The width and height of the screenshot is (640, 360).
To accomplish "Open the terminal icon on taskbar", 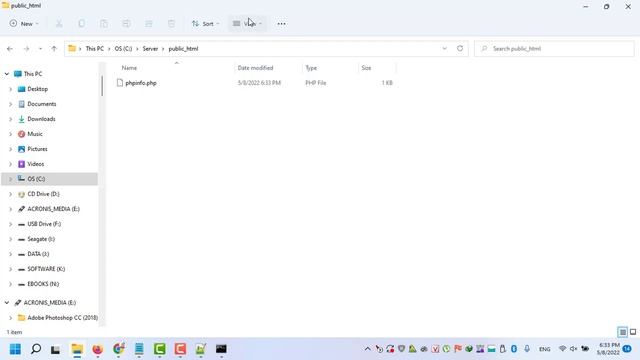I will pos(221,349).
